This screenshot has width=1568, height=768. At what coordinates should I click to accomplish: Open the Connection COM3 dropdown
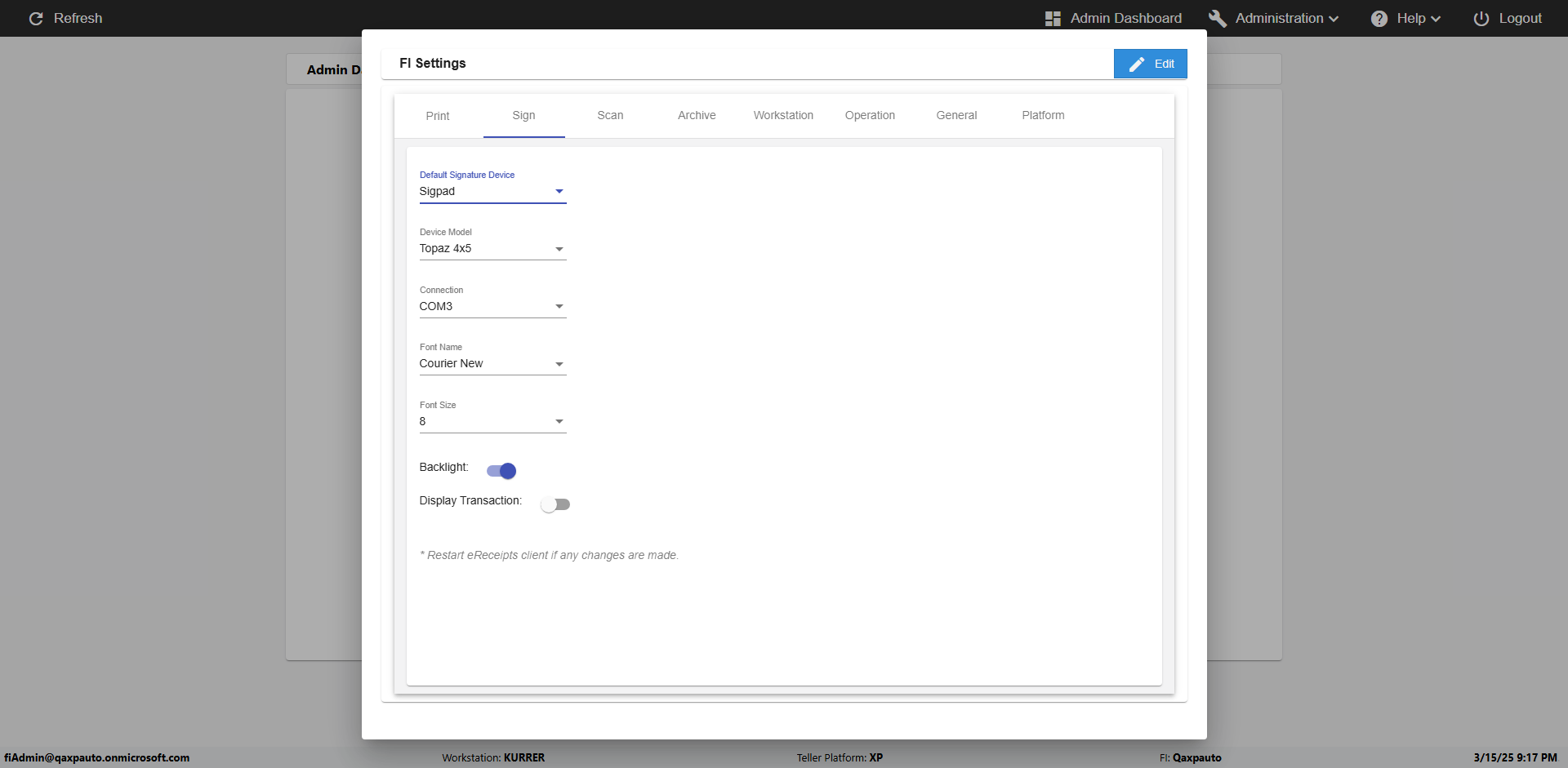492,307
